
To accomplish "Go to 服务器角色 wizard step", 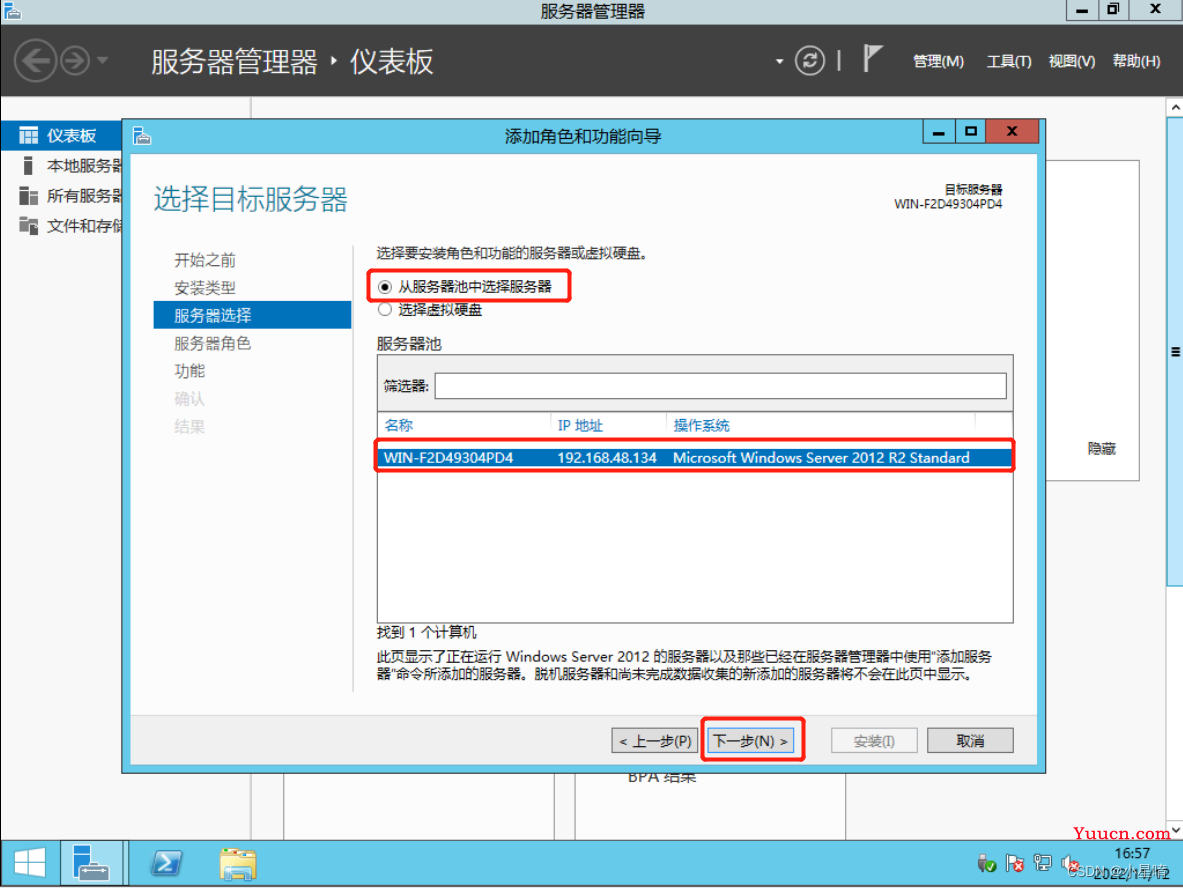I will [213, 343].
